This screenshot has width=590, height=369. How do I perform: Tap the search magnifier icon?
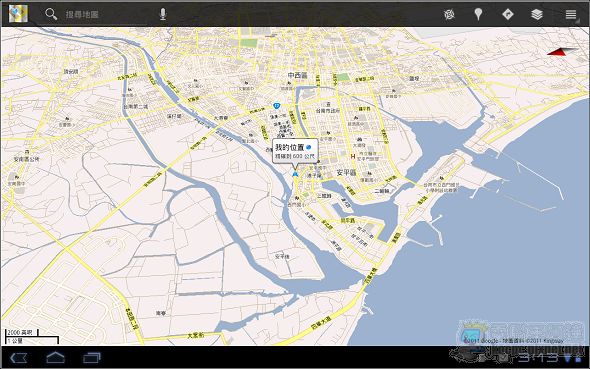click(x=51, y=14)
